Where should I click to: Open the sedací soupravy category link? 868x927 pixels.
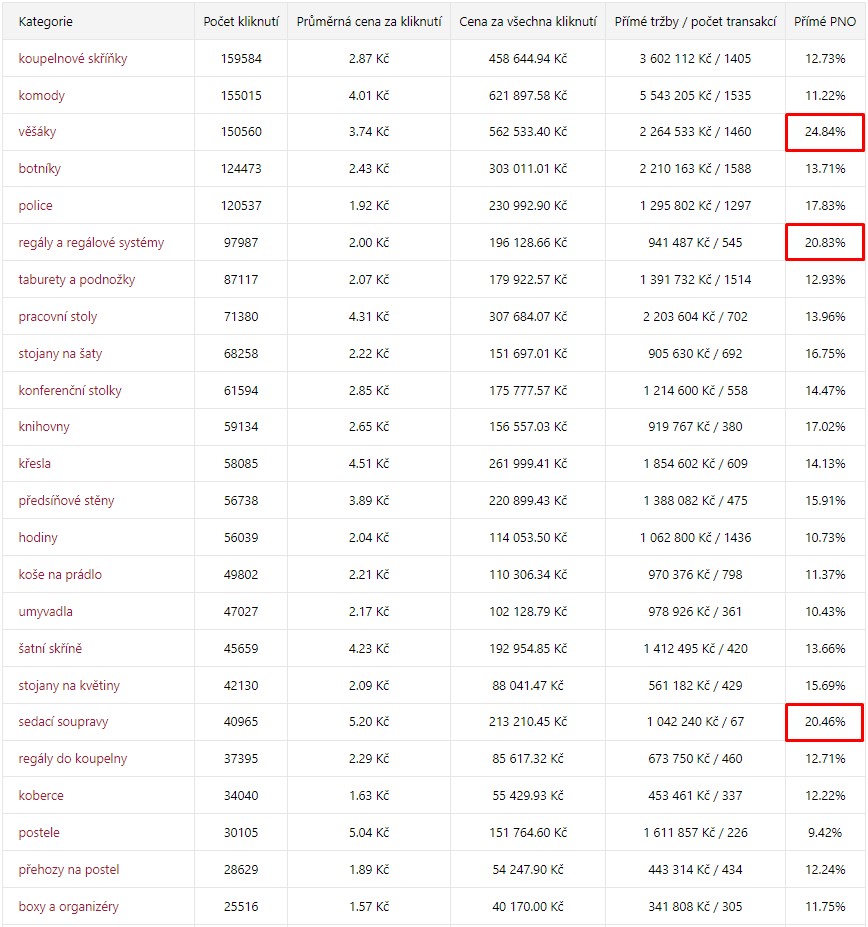[x=63, y=721]
